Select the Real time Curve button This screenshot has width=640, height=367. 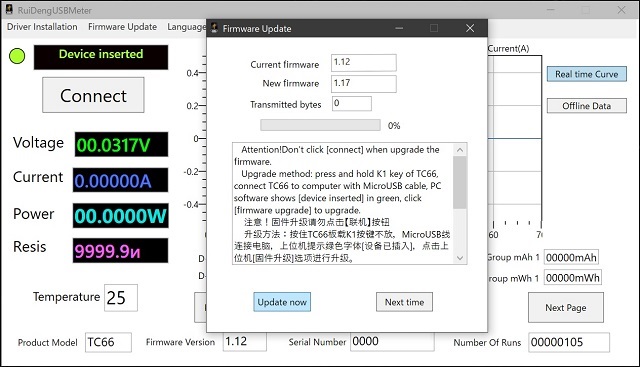point(587,74)
